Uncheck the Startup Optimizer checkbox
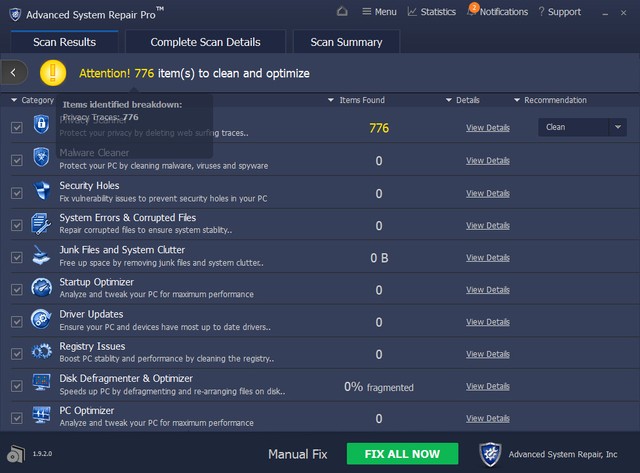The height and width of the screenshot is (473, 640). pos(17,290)
